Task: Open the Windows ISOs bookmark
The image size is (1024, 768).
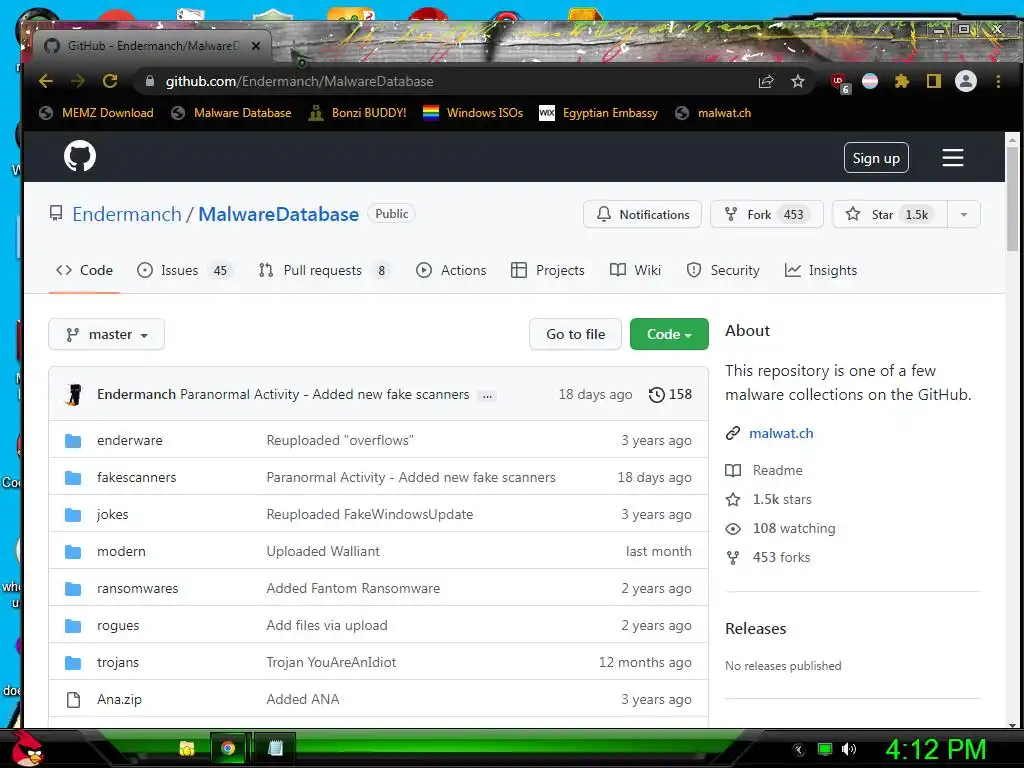Action: 473,113
